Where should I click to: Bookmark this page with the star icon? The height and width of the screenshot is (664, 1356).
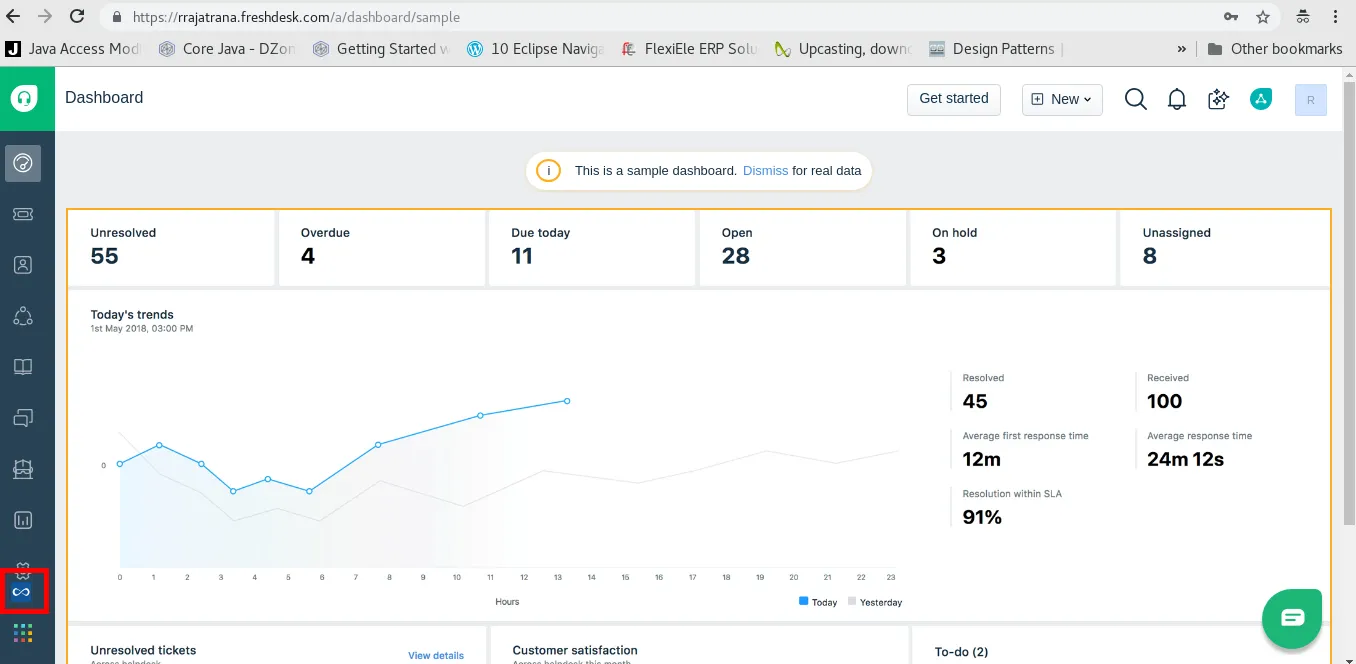click(1263, 17)
